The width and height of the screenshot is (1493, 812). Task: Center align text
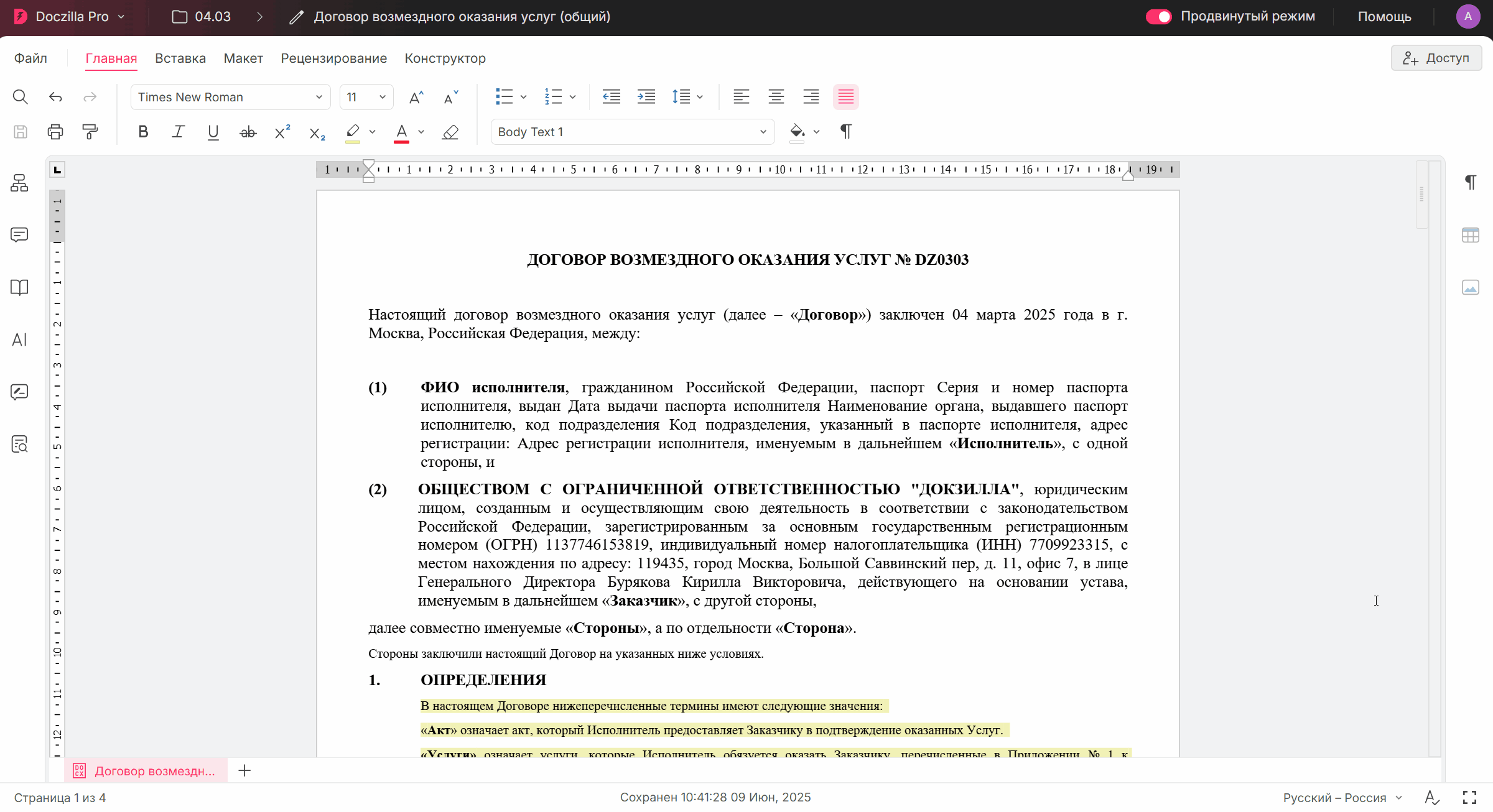click(776, 97)
